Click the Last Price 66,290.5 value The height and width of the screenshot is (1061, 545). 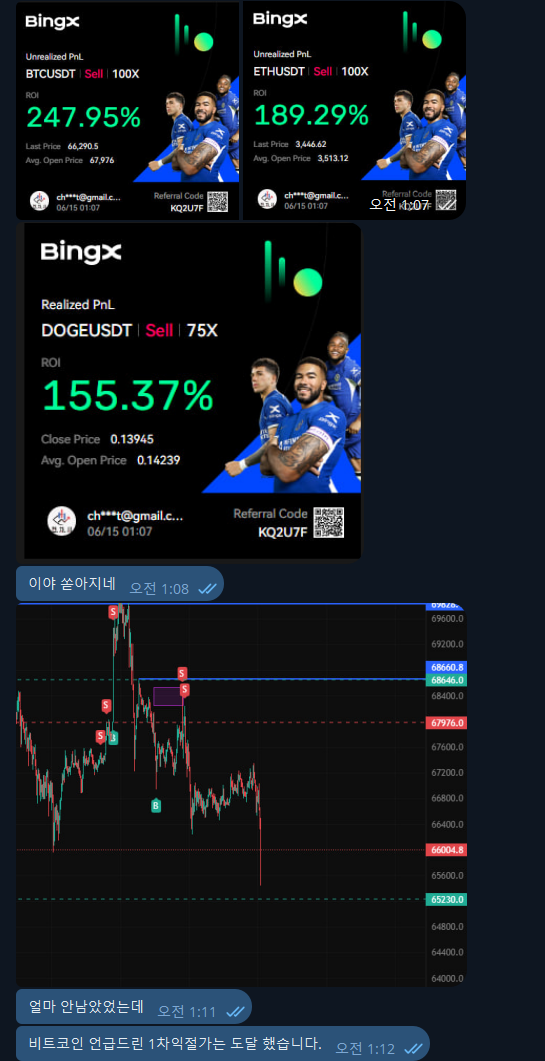[85, 145]
